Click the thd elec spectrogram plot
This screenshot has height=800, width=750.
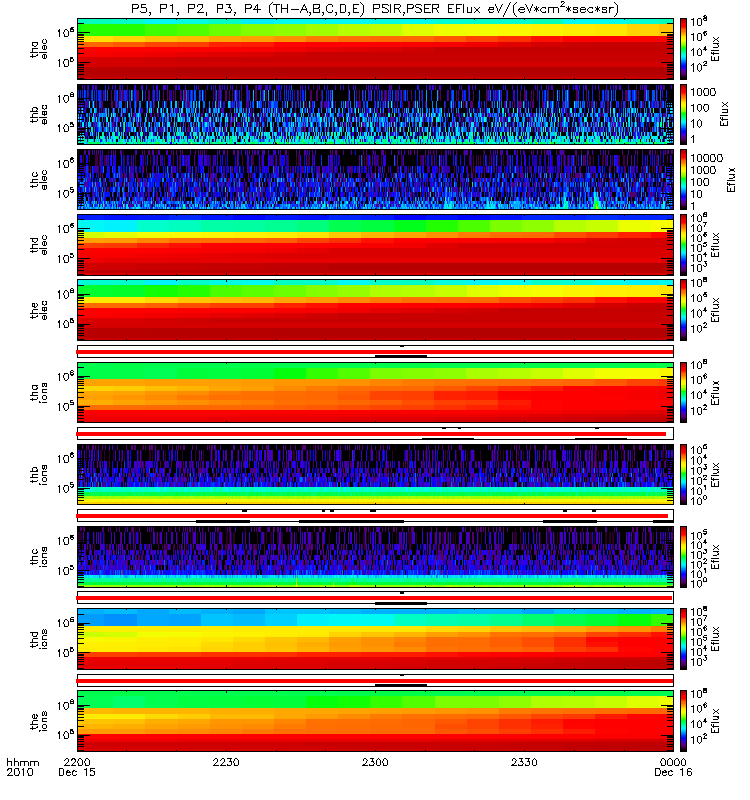[x=376, y=245]
